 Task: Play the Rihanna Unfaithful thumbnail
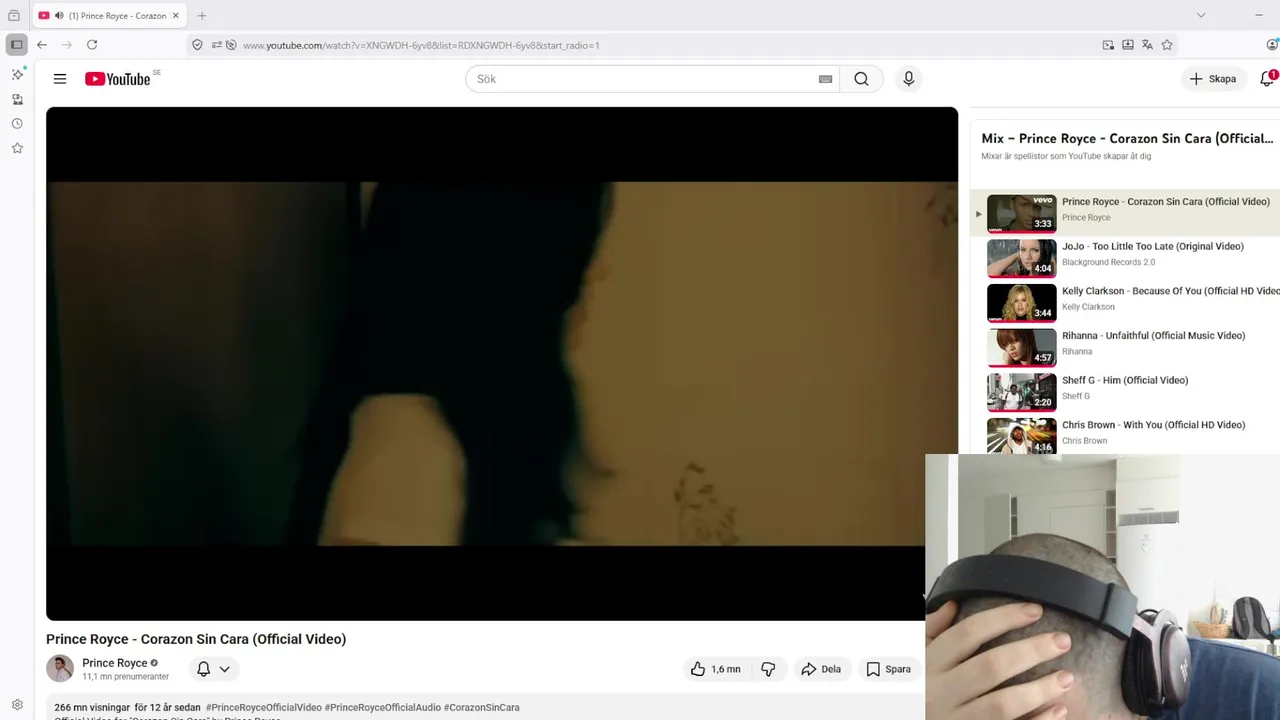[x=1021, y=347]
